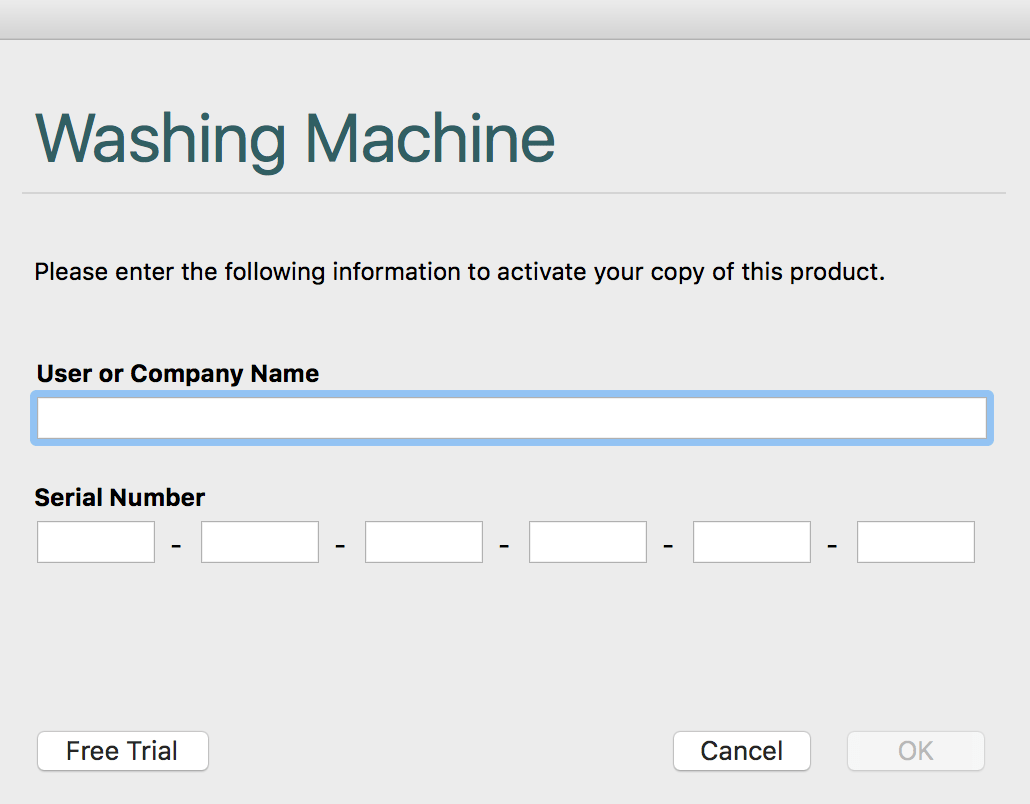Focus the fourth Serial Number box
This screenshot has width=1030, height=804.
[x=588, y=542]
